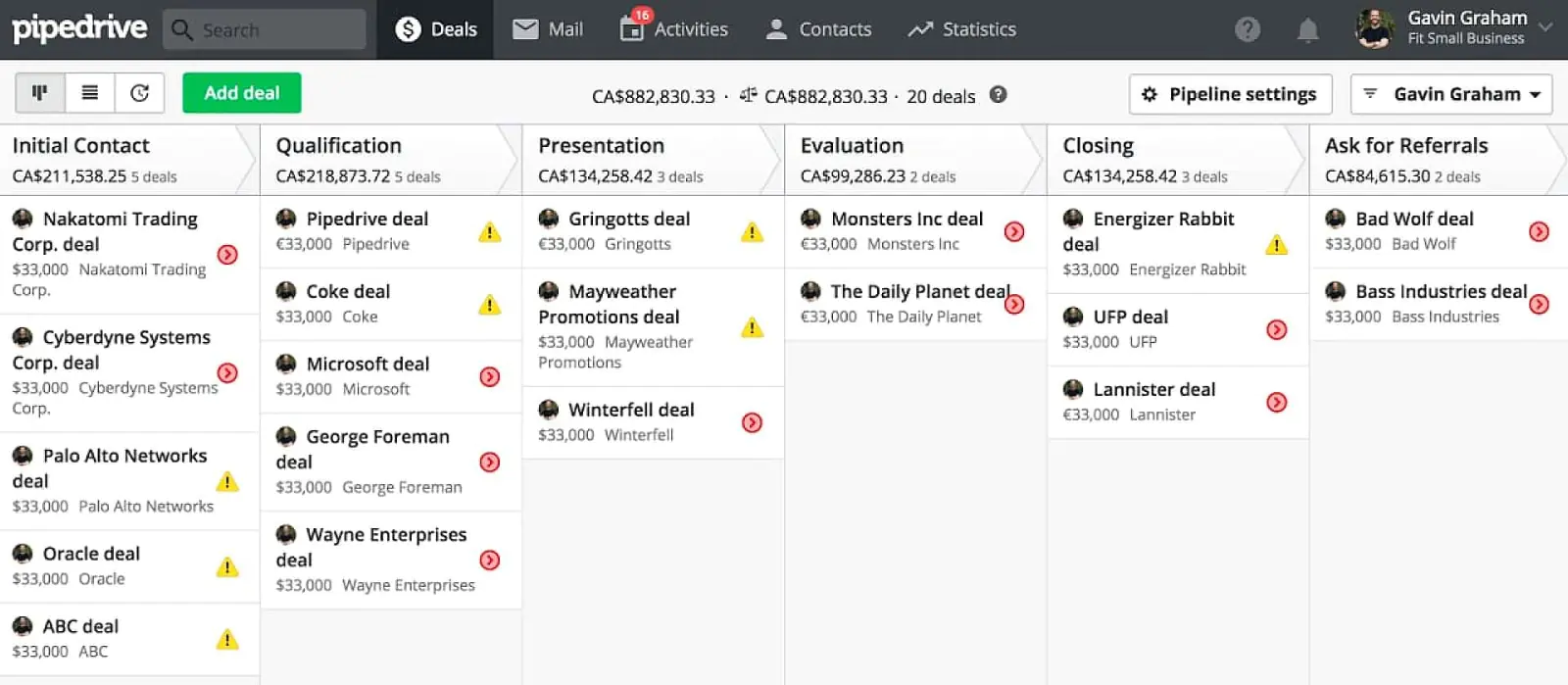1568x685 pixels.
Task: Click warning icon on Palo Alto Networks deal
Action: coord(227,482)
